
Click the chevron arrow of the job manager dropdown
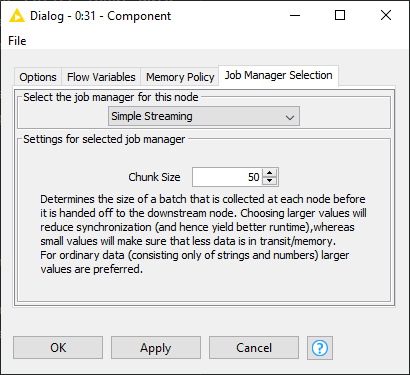click(290, 117)
